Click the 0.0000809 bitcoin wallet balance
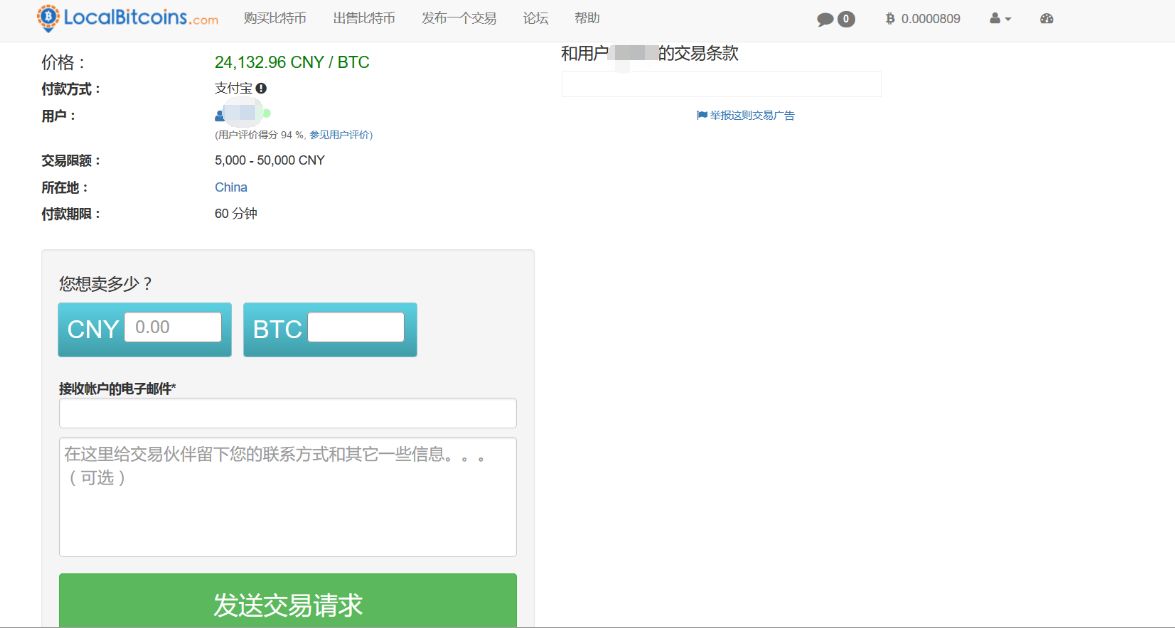 pos(922,19)
